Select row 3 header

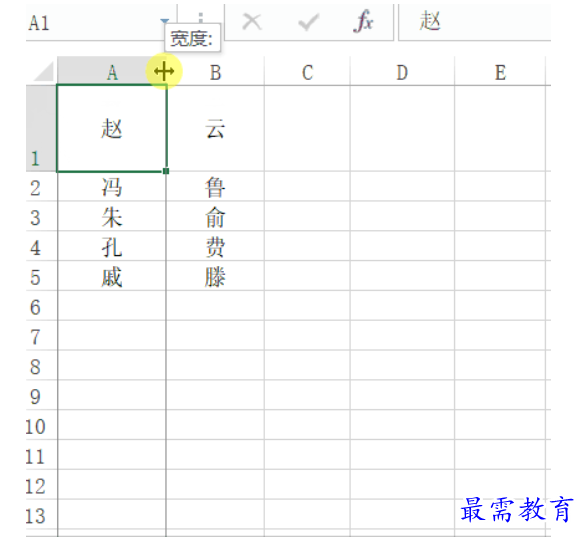click(41, 217)
